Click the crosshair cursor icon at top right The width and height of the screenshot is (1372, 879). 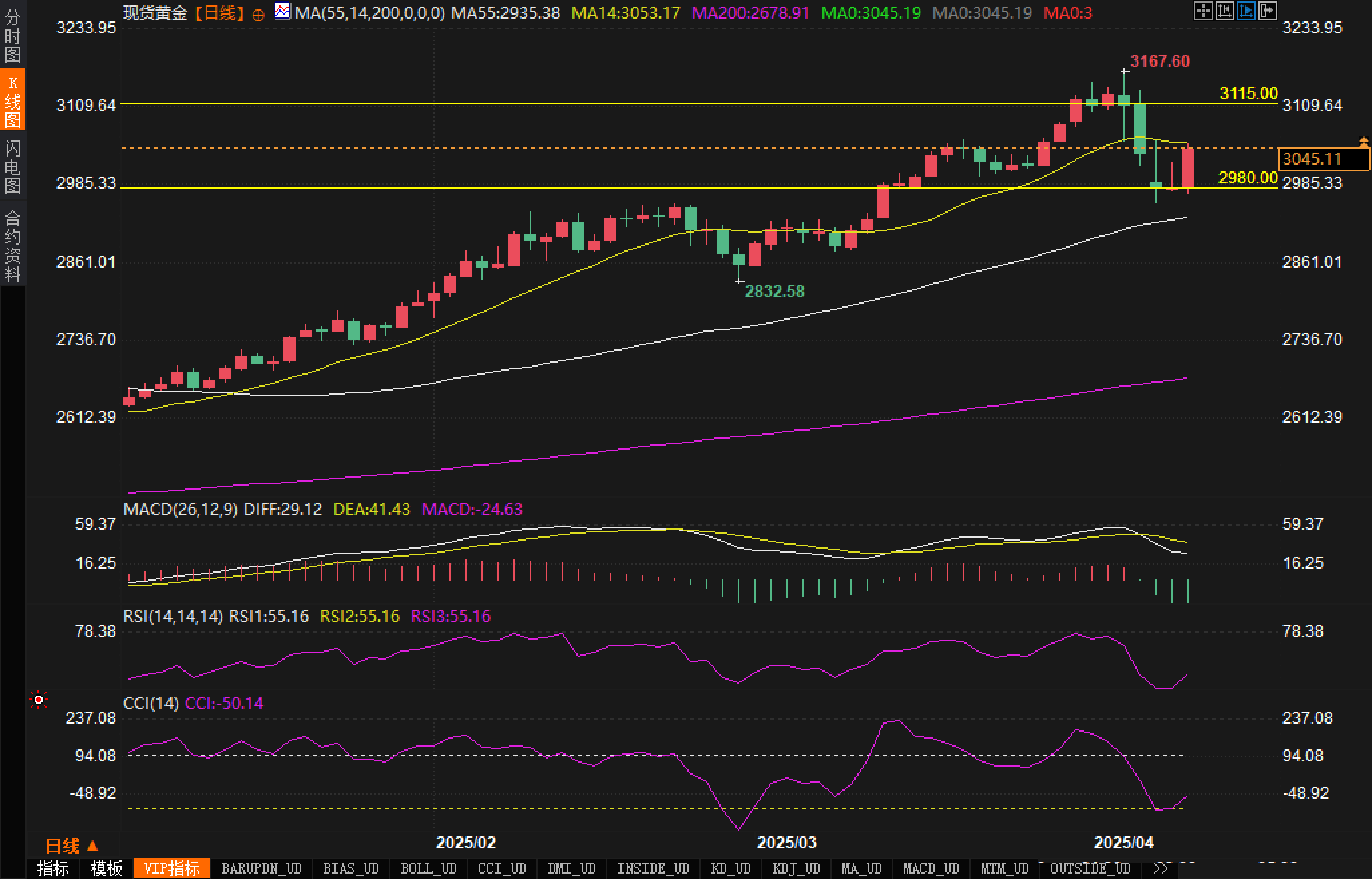click(1203, 11)
